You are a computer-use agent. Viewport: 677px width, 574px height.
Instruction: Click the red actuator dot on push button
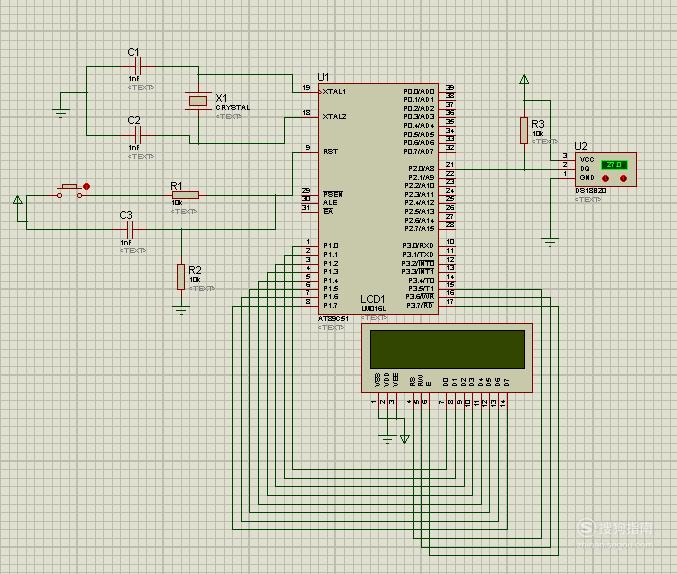click(86, 187)
